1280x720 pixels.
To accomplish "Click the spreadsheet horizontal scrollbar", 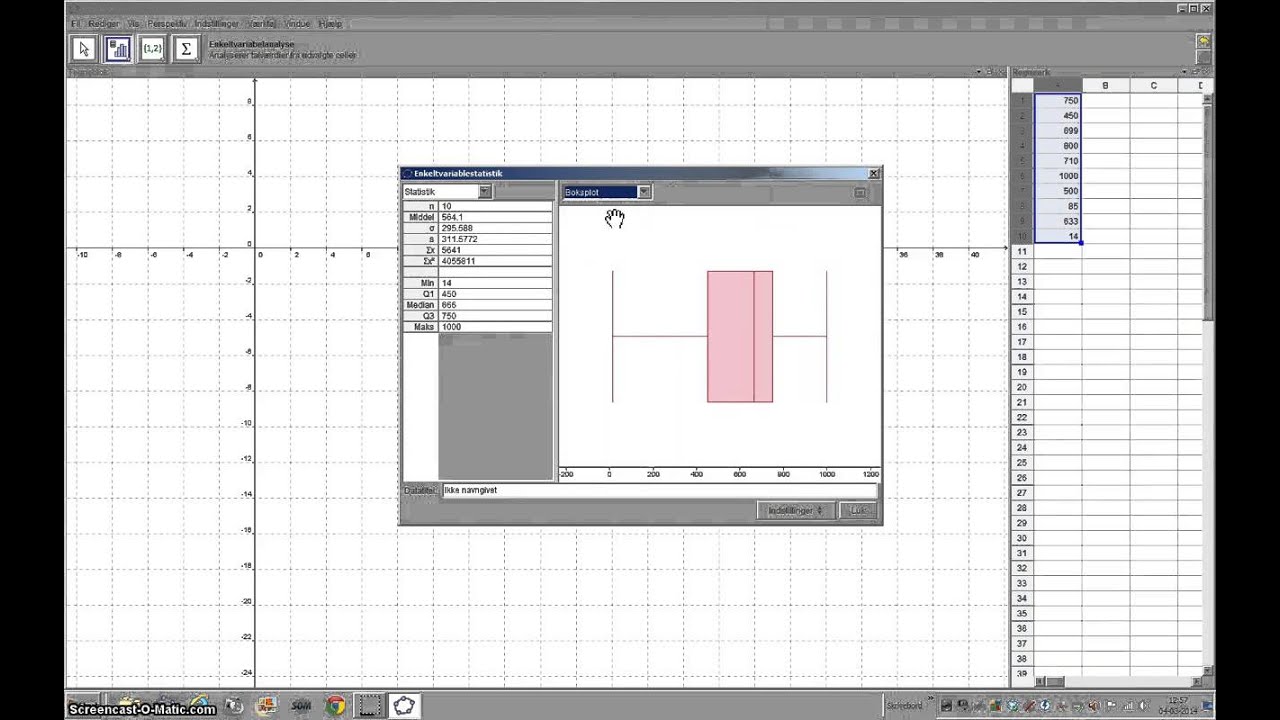I will (1120, 681).
